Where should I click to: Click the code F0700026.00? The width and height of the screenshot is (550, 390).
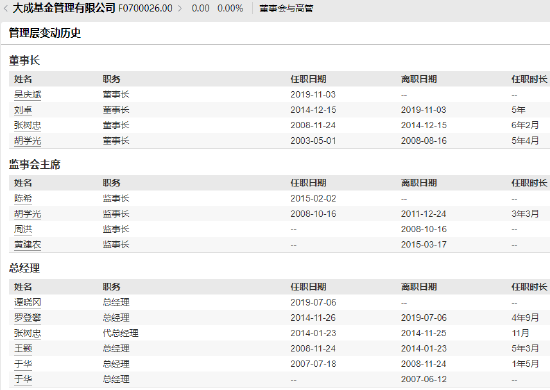point(145,8)
